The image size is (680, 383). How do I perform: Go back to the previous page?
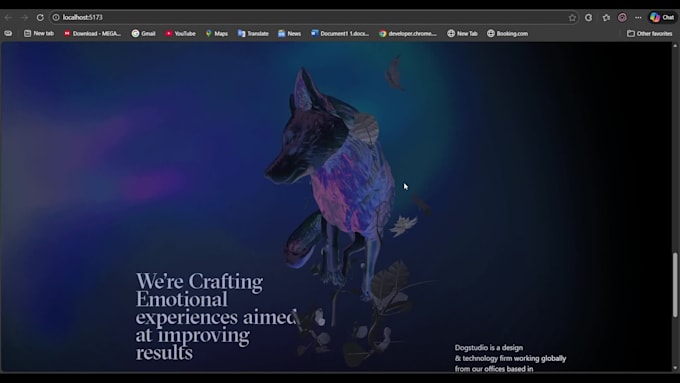(x=8, y=17)
